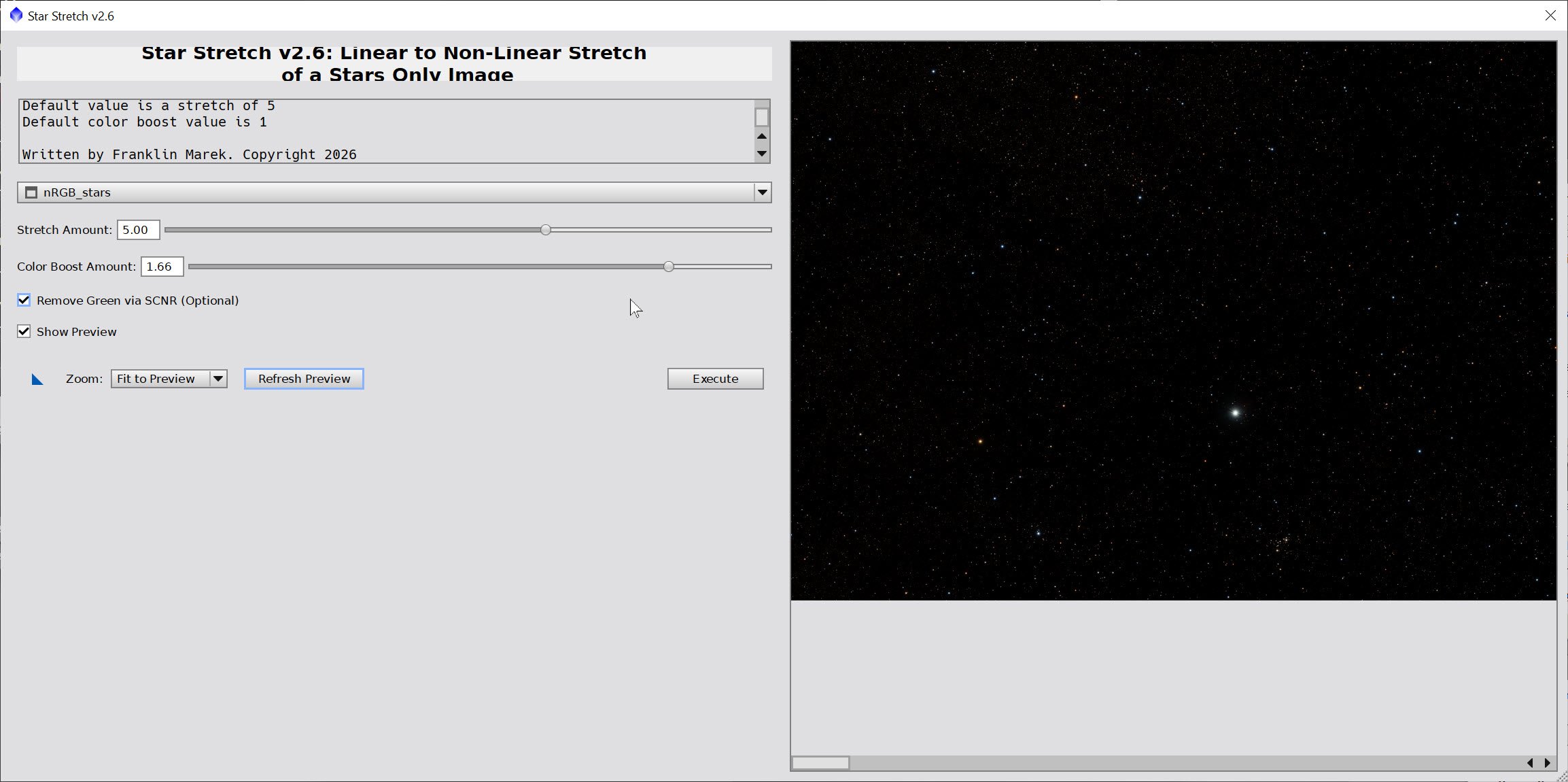This screenshot has width=1568, height=782.
Task: Click 'Default color boost value is 1' line
Action: (x=145, y=122)
